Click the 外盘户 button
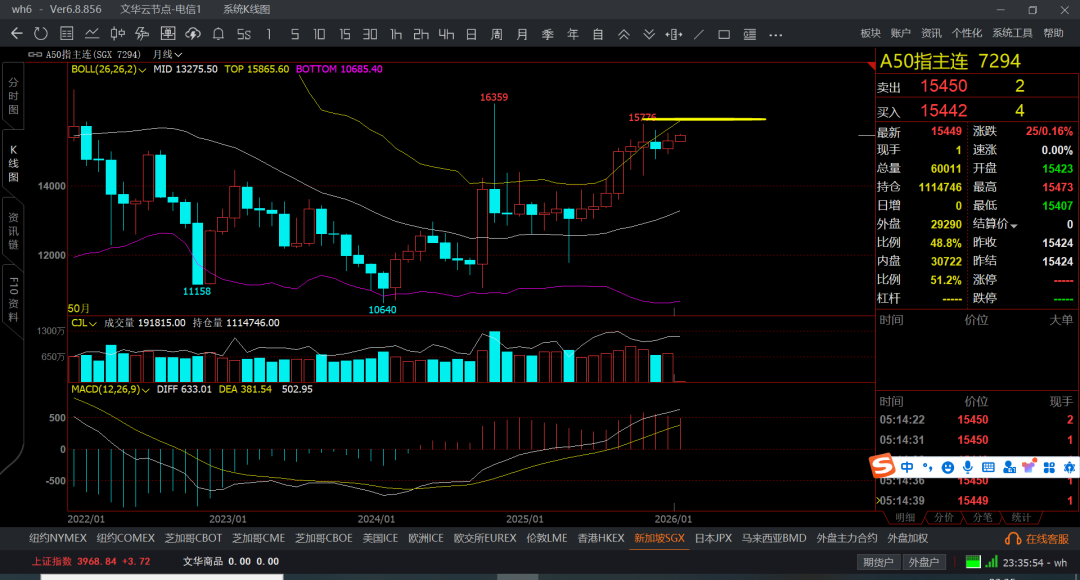The width and height of the screenshot is (1080, 580). coord(924,562)
